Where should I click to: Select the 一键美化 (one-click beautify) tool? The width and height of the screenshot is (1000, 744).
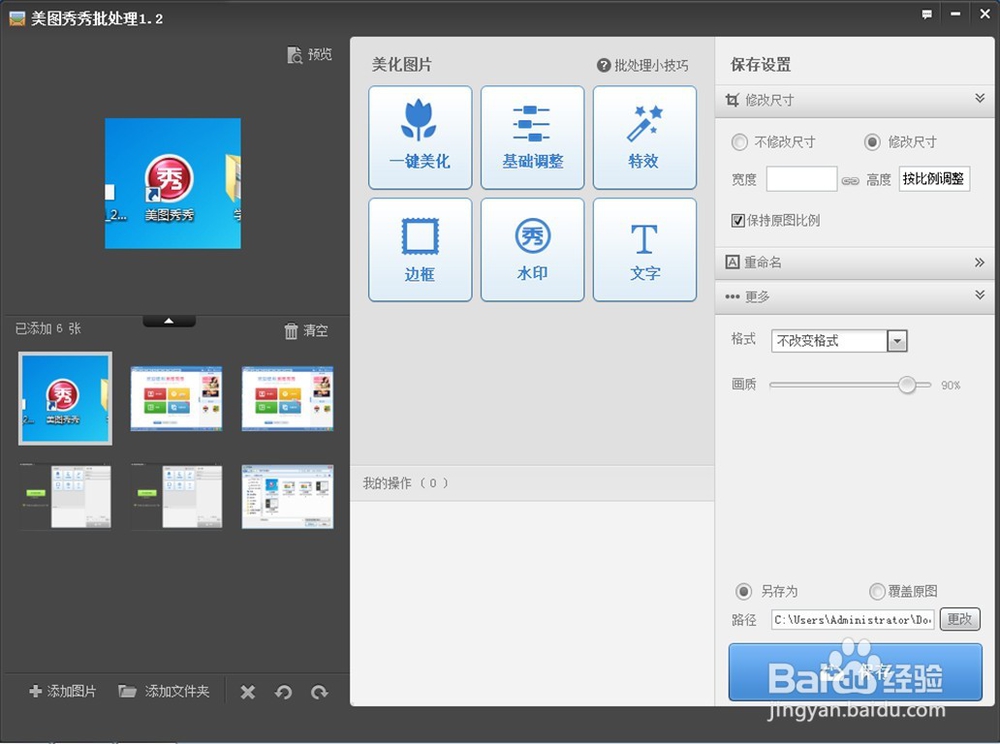click(419, 137)
